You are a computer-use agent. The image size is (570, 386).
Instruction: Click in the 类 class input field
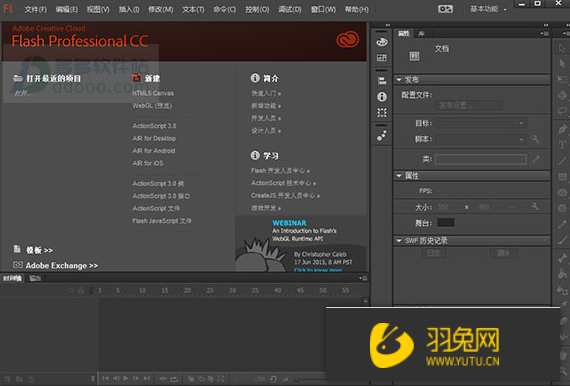(481, 159)
